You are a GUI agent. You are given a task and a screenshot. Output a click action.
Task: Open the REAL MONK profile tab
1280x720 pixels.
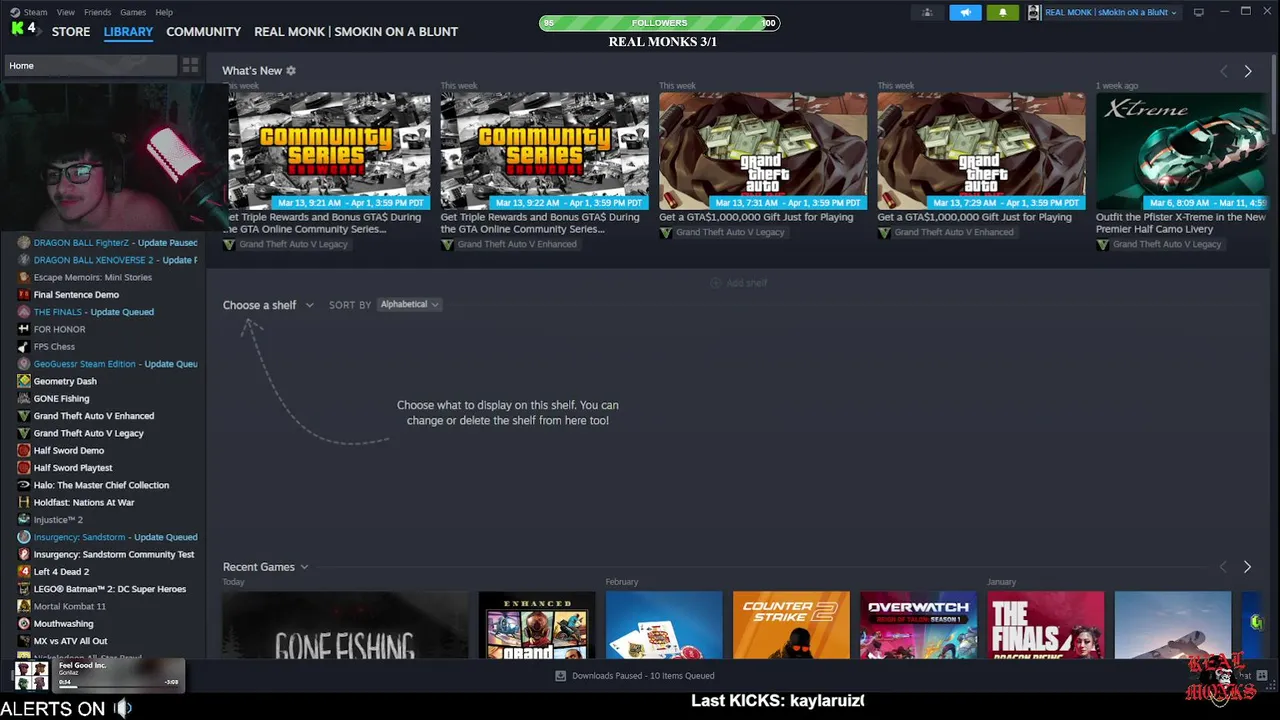tap(356, 31)
